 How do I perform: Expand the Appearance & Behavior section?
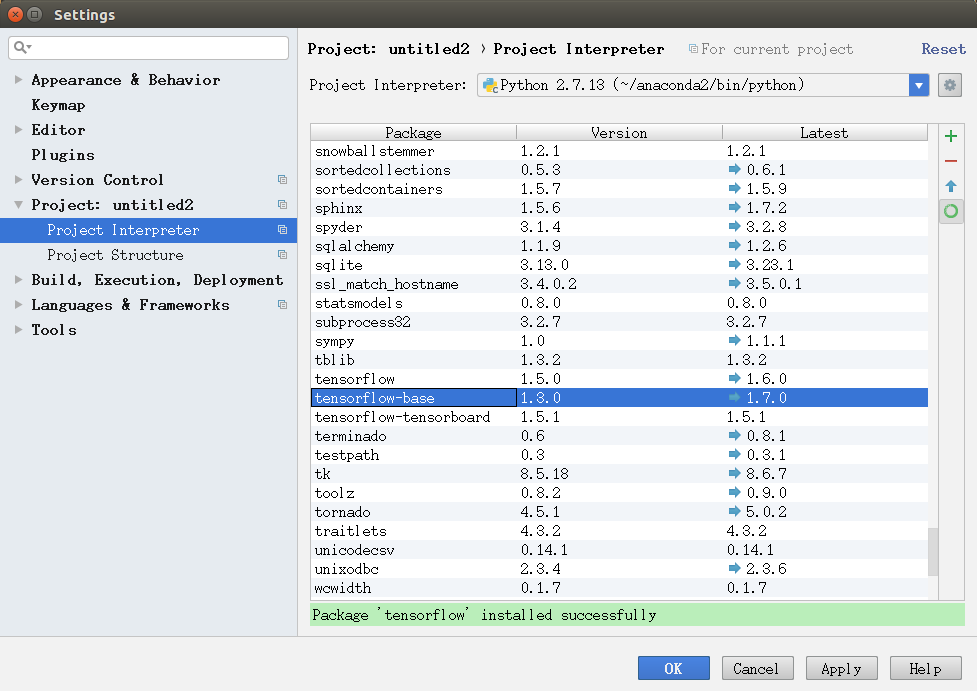click(18, 80)
